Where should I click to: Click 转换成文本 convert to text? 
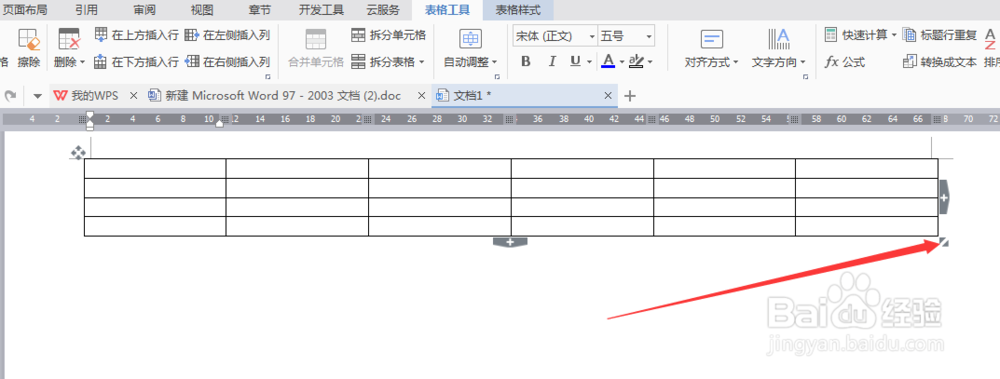point(940,62)
